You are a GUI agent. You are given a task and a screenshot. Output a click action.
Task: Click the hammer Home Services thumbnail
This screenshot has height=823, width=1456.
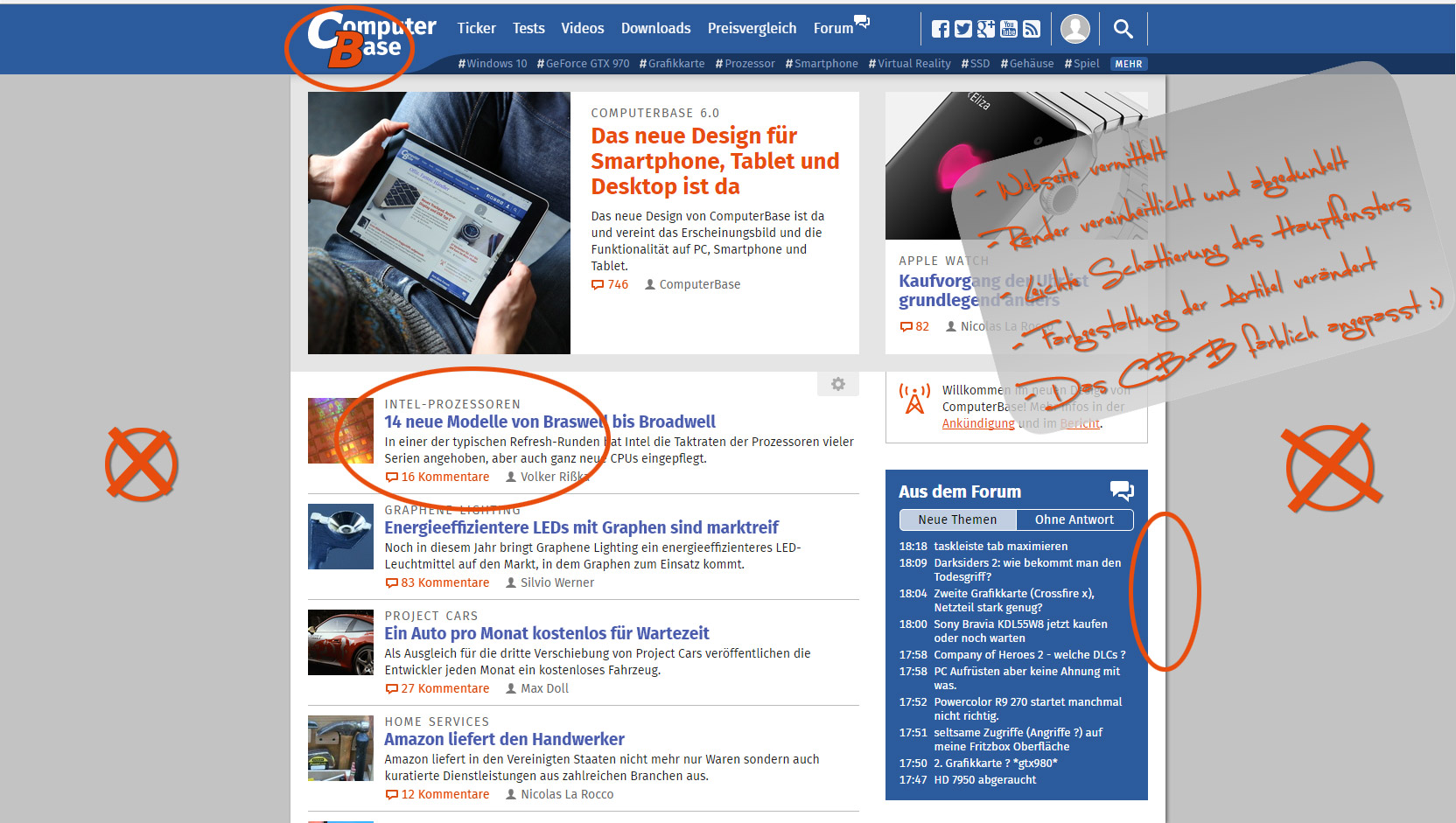pyautogui.click(x=340, y=748)
